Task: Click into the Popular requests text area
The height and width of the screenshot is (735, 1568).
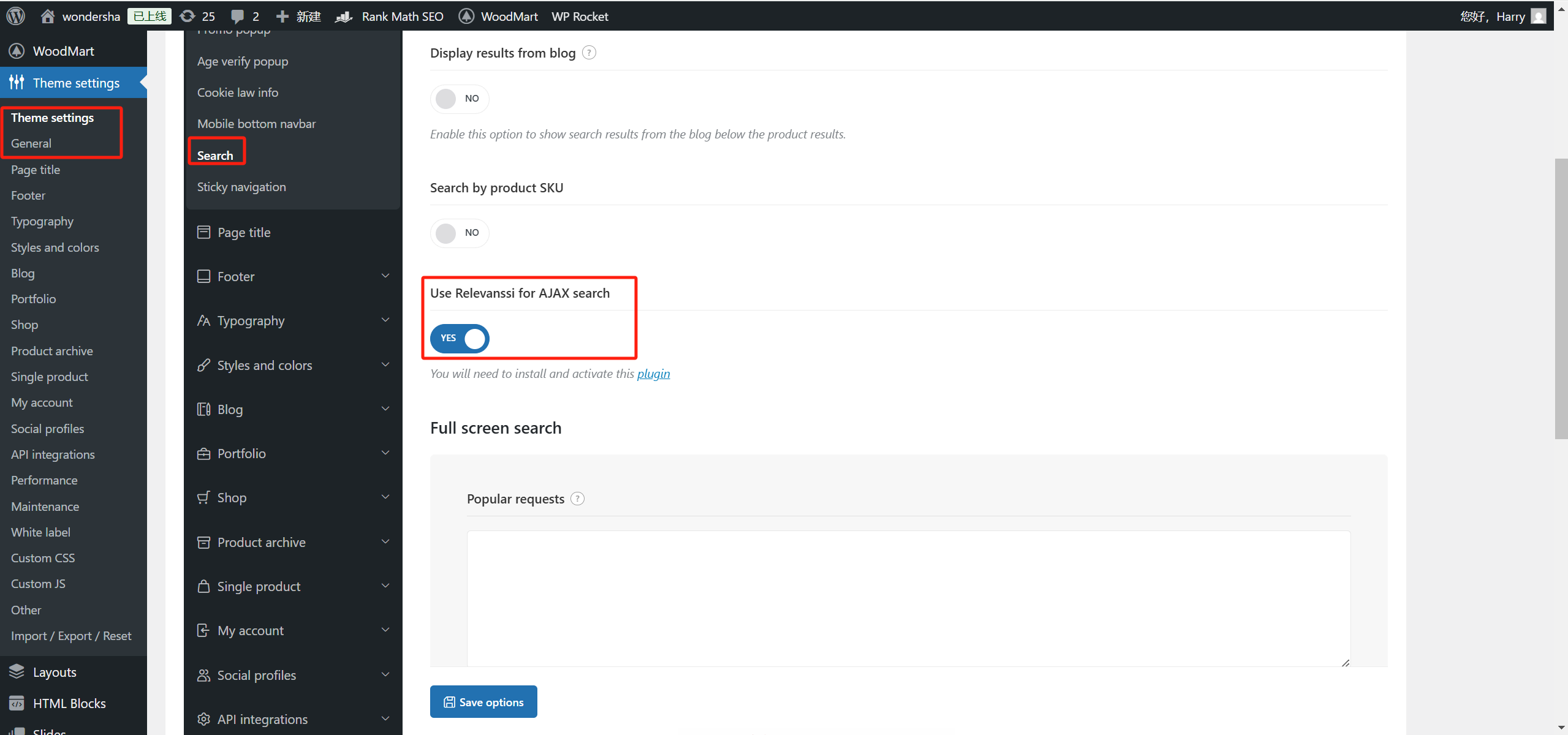Action: pos(908,598)
